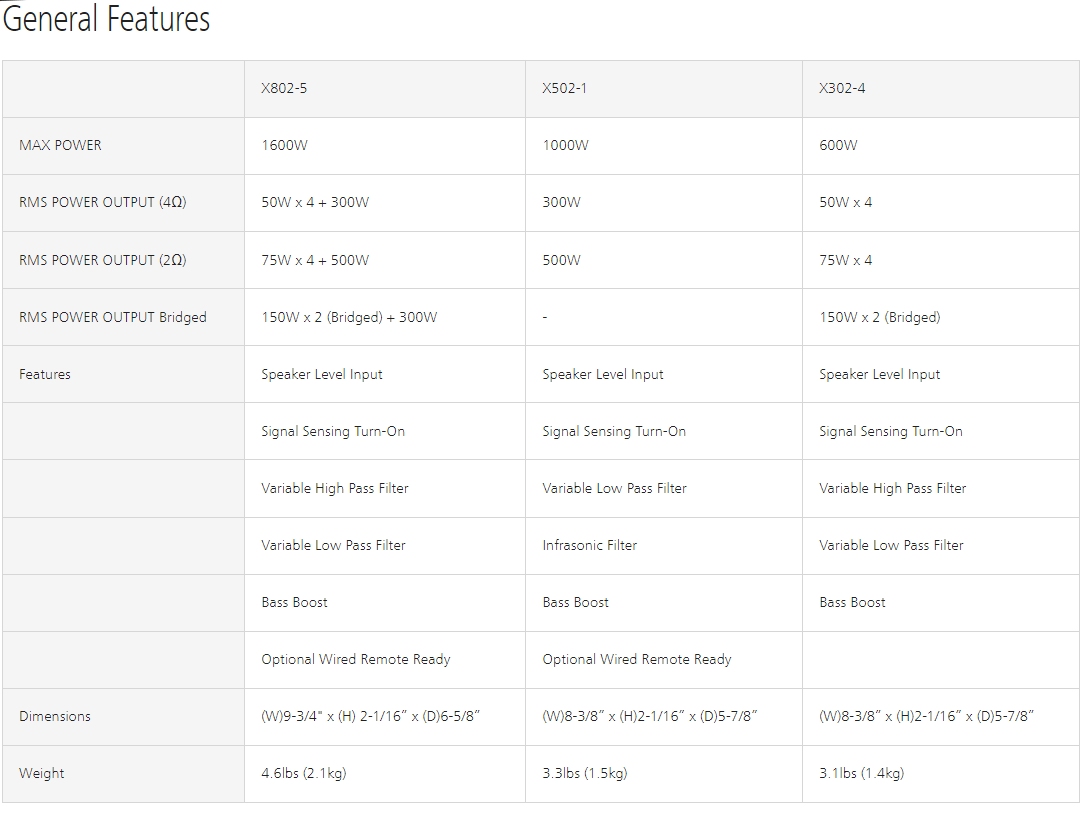Image resolution: width=1088 pixels, height=817 pixels.
Task: Click the 600W max power cell
Action: pyautogui.click(x=838, y=145)
